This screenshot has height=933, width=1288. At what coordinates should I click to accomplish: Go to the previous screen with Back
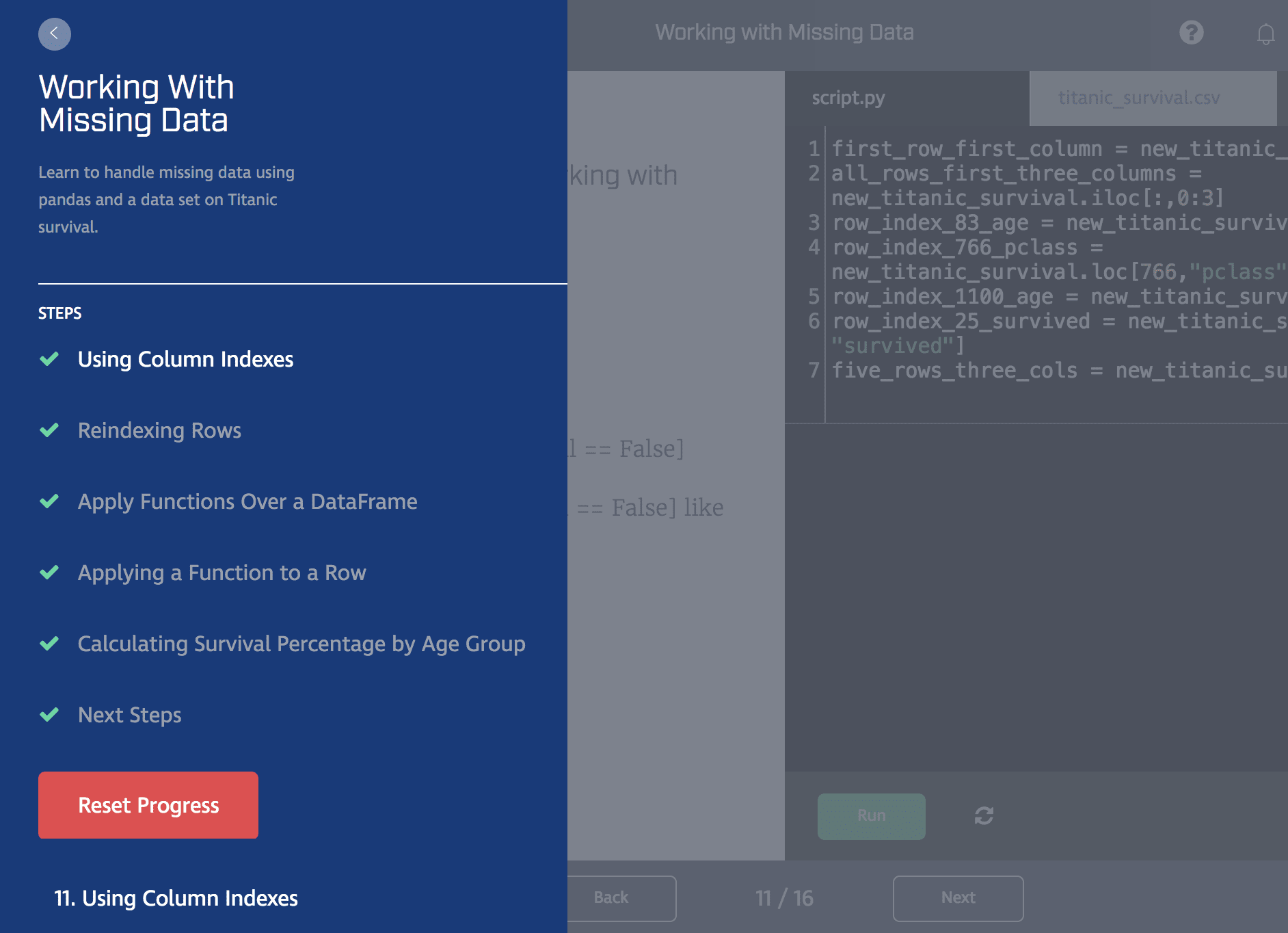click(611, 897)
